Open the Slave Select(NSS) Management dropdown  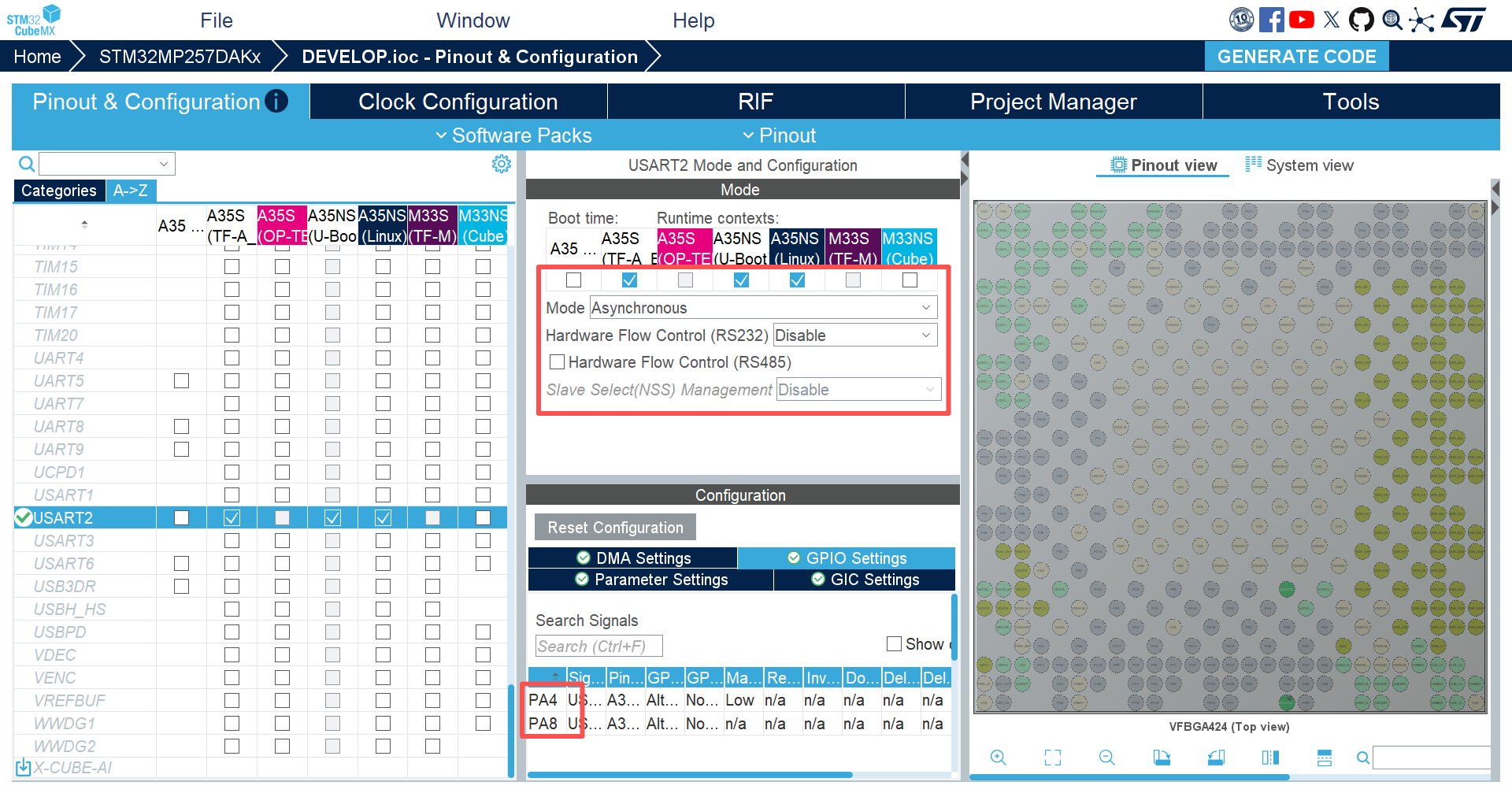coord(858,390)
